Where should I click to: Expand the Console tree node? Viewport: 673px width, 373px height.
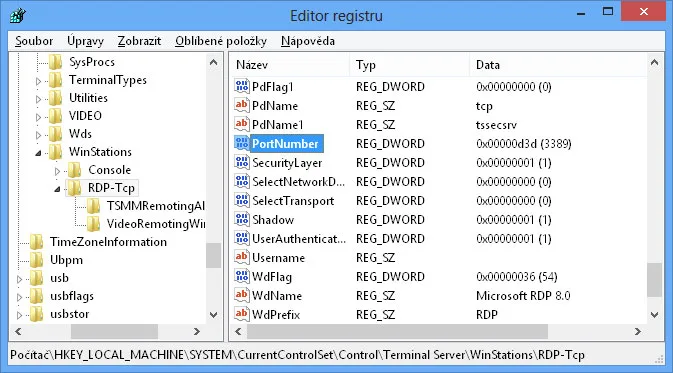[x=57, y=171]
